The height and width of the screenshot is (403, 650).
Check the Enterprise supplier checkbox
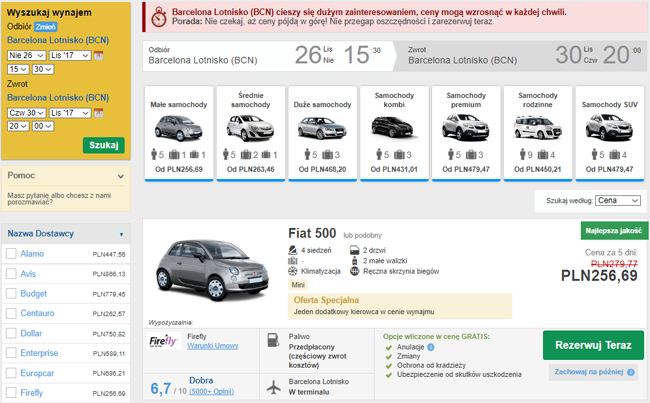click(x=11, y=353)
